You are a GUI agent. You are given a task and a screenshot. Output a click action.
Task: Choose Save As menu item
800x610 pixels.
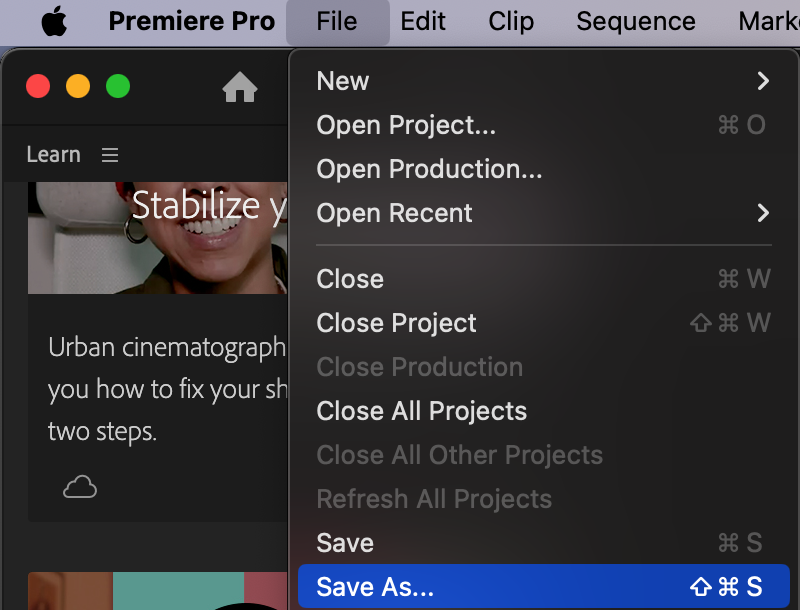[x=375, y=587]
